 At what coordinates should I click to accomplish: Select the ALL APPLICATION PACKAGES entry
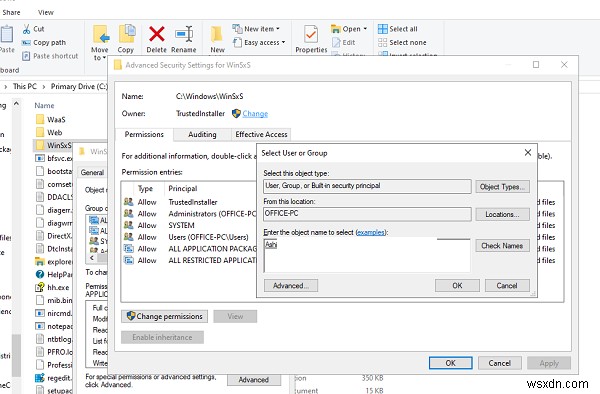[x=189, y=249]
